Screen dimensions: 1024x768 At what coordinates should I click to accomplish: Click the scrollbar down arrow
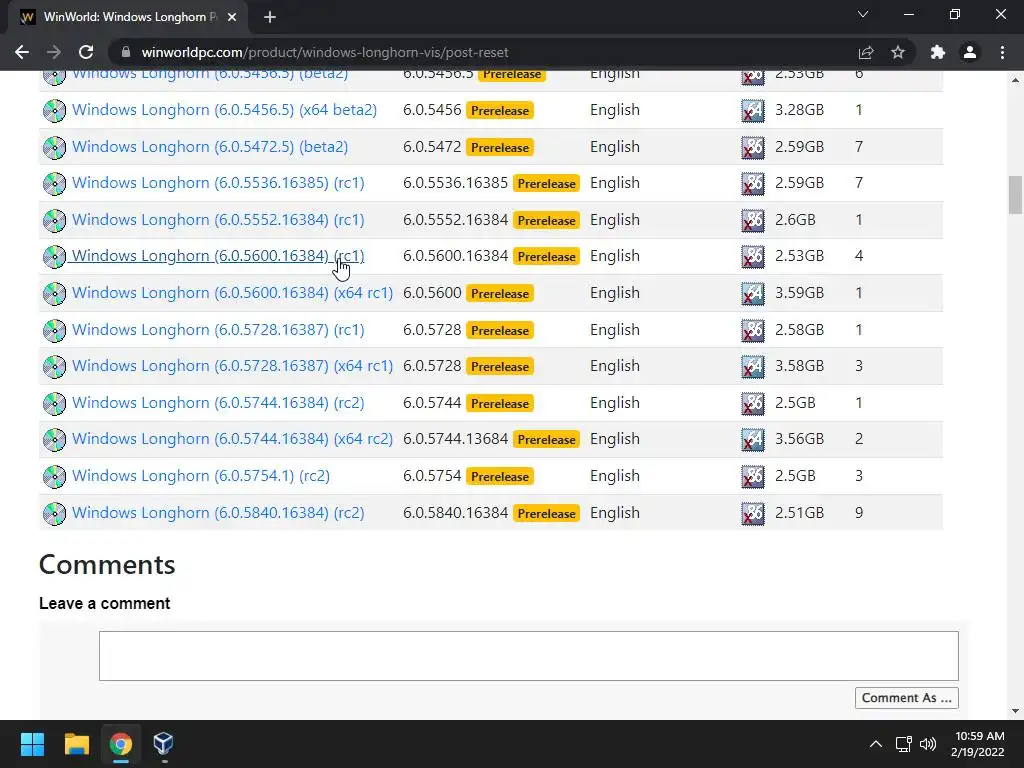(x=1015, y=711)
